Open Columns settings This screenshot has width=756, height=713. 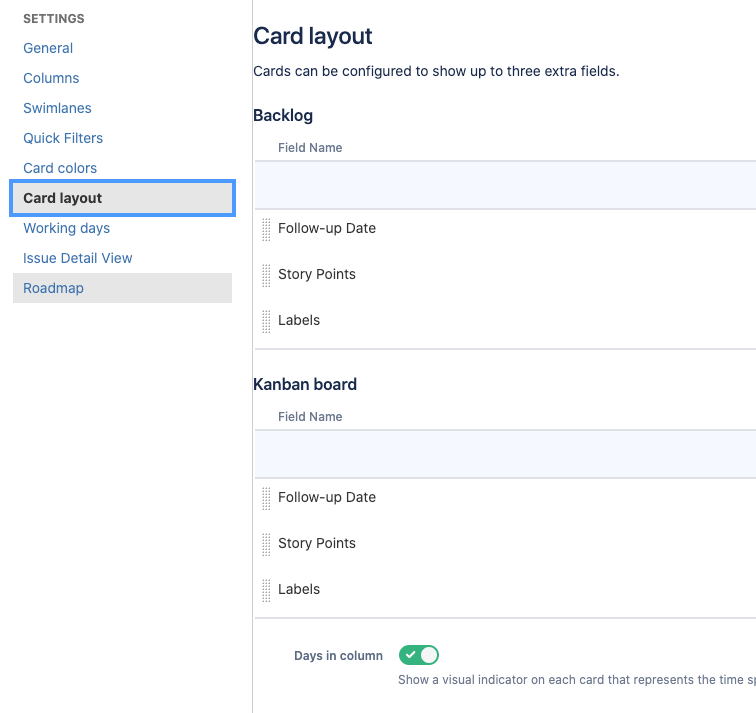pos(51,78)
